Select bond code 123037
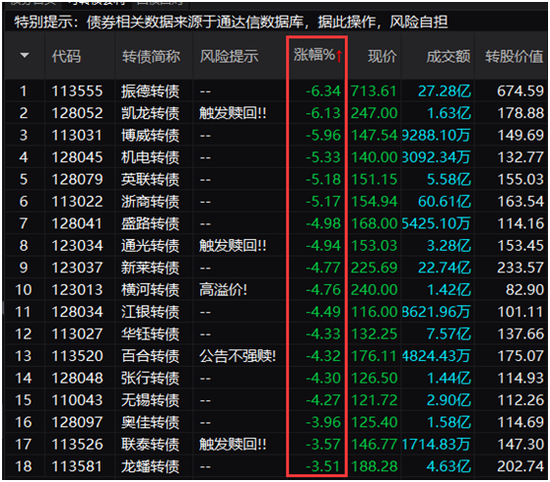Image resolution: width=550 pixels, height=482 pixels. click(77, 268)
